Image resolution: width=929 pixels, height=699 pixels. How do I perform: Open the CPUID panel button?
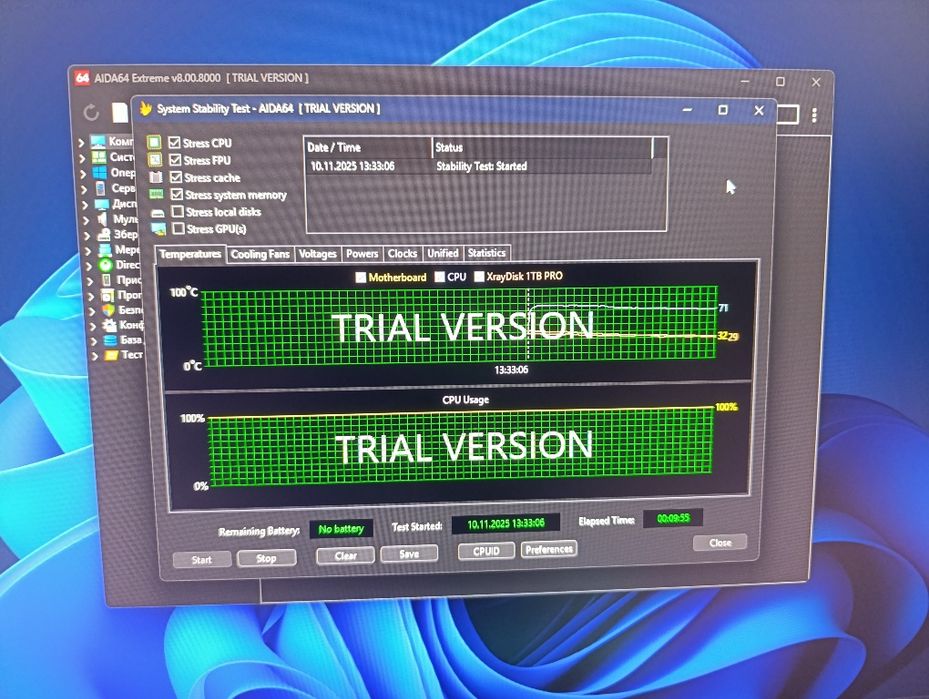click(486, 551)
